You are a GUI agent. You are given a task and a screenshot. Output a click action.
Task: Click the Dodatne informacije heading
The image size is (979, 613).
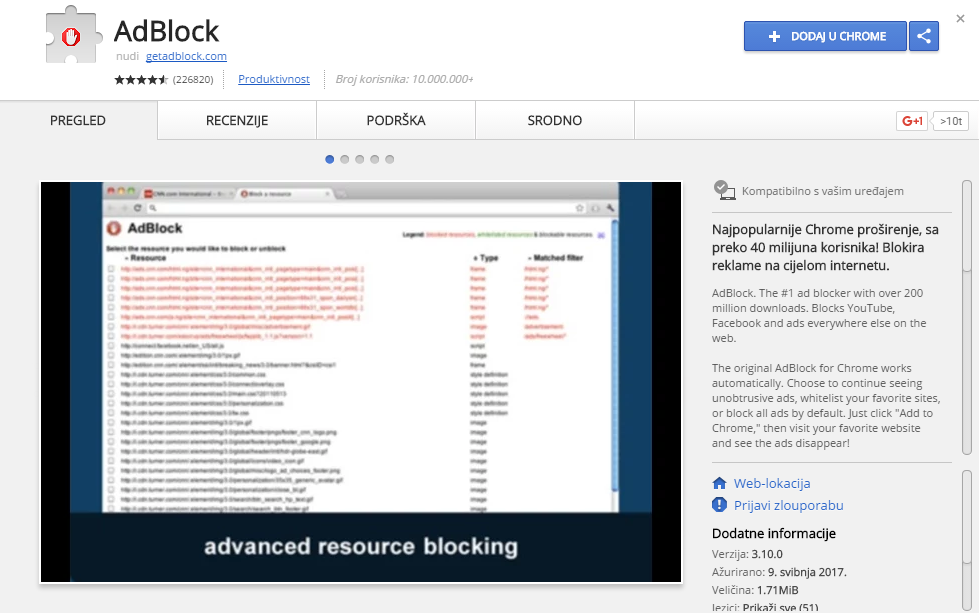(774, 534)
